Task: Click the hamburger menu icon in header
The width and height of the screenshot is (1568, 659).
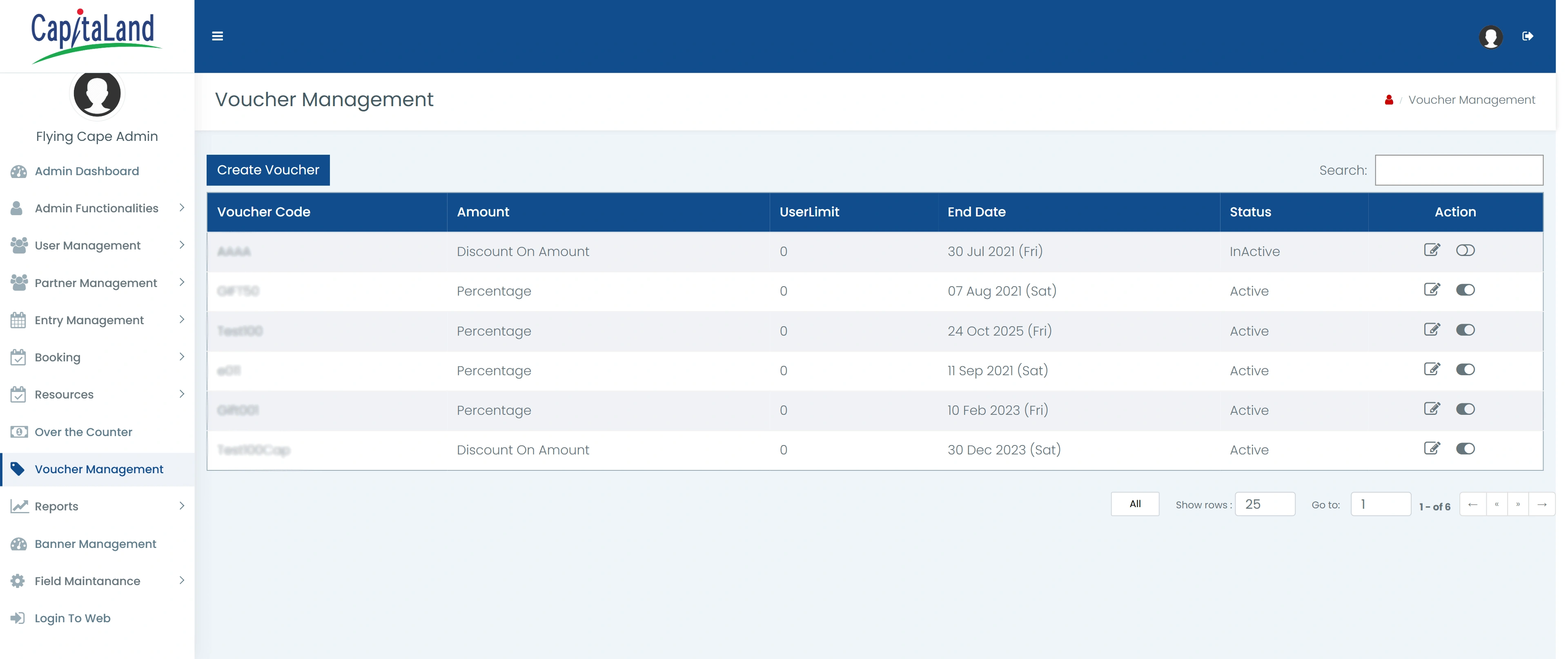Action: point(217,36)
